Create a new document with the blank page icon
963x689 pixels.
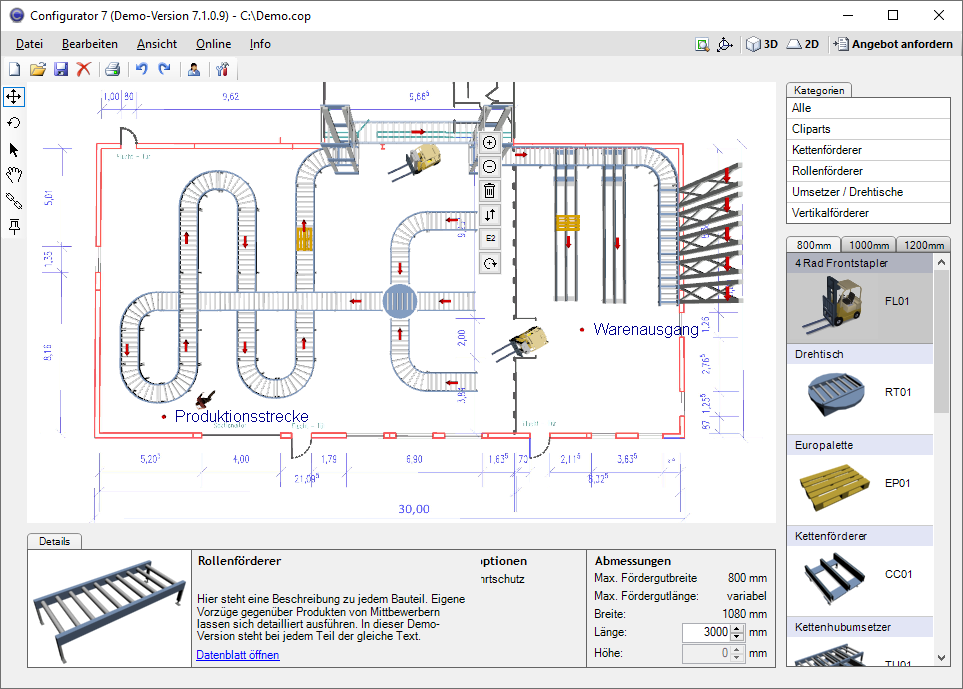pyautogui.click(x=15, y=69)
